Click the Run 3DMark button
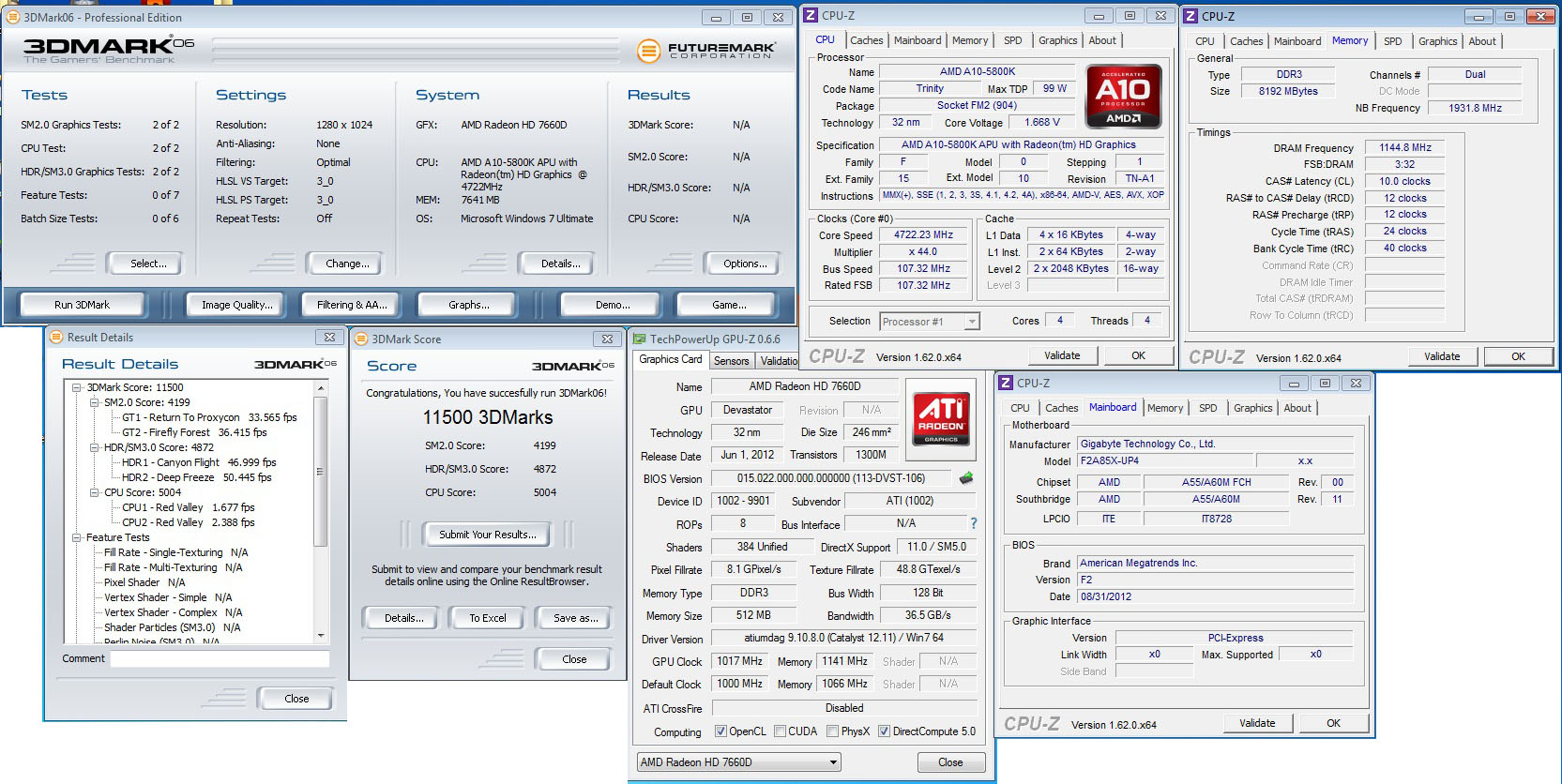The width and height of the screenshot is (1562, 784). tap(82, 305)
